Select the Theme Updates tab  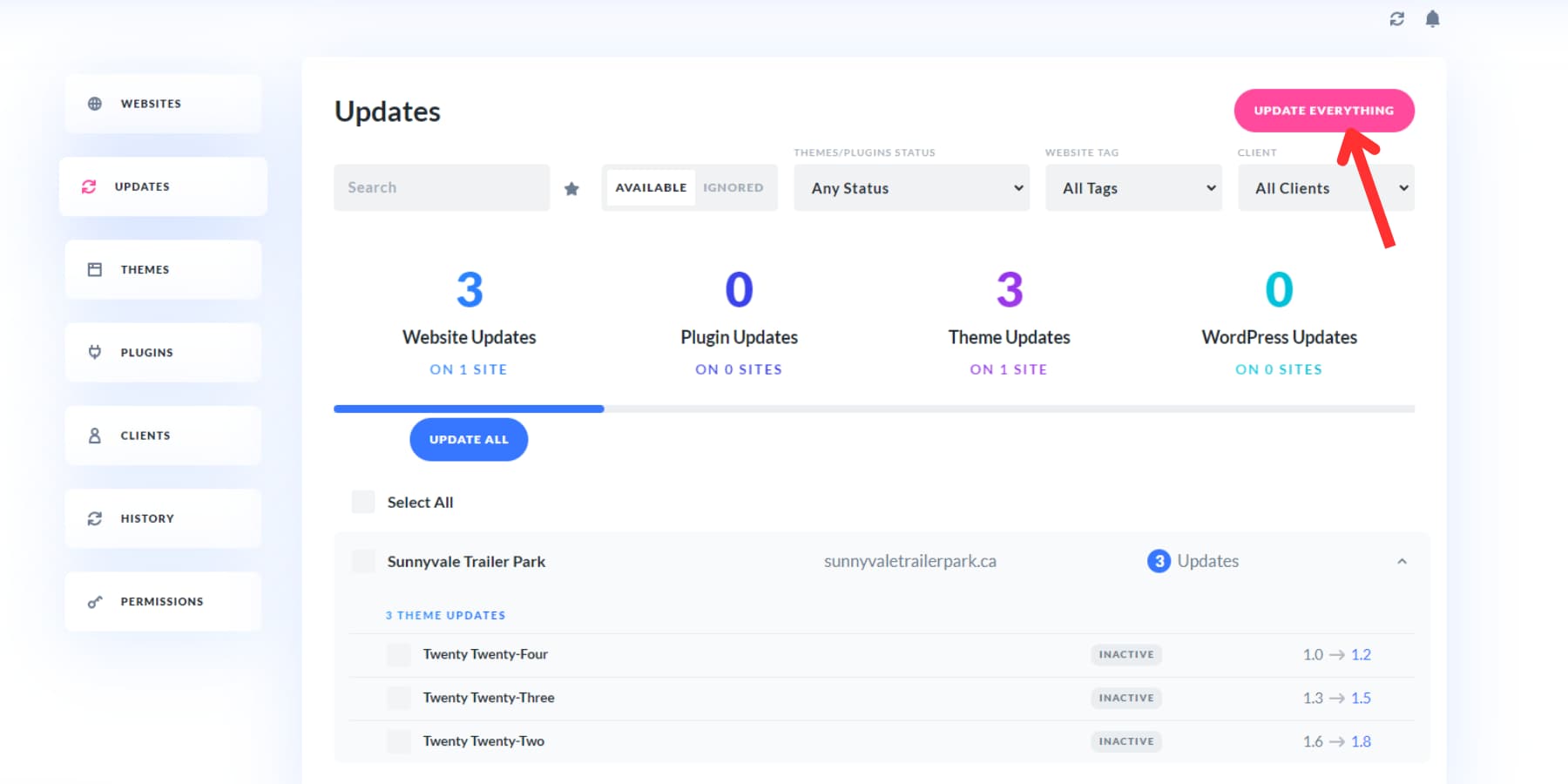1009,322
